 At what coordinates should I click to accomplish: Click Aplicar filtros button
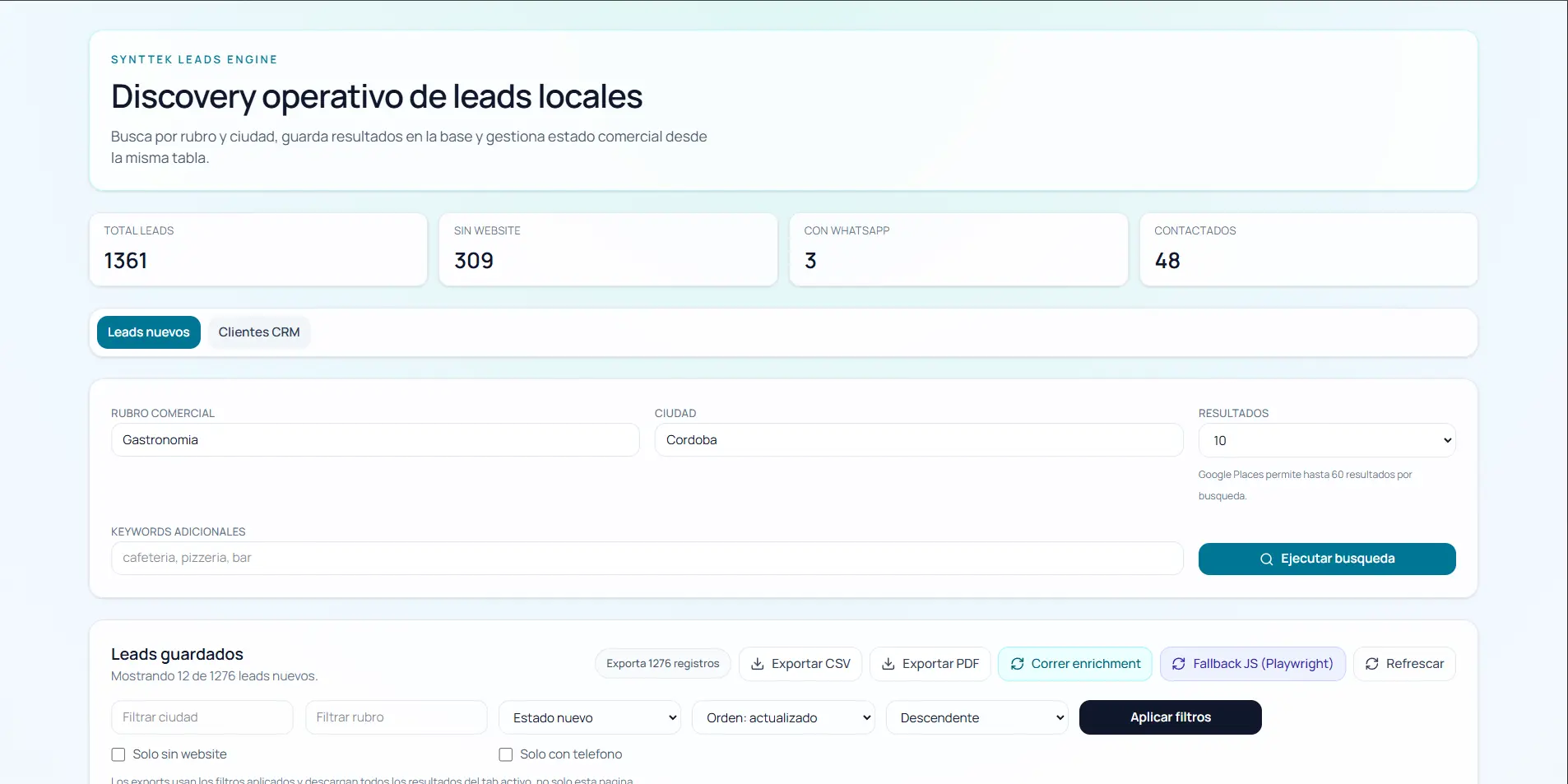tap(1171, 717)
